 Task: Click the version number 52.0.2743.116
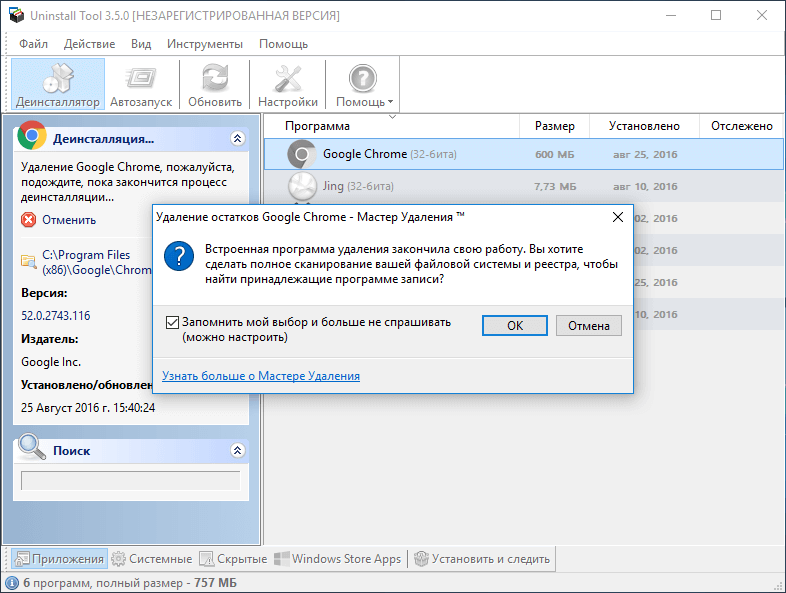[x=56, y=316]
